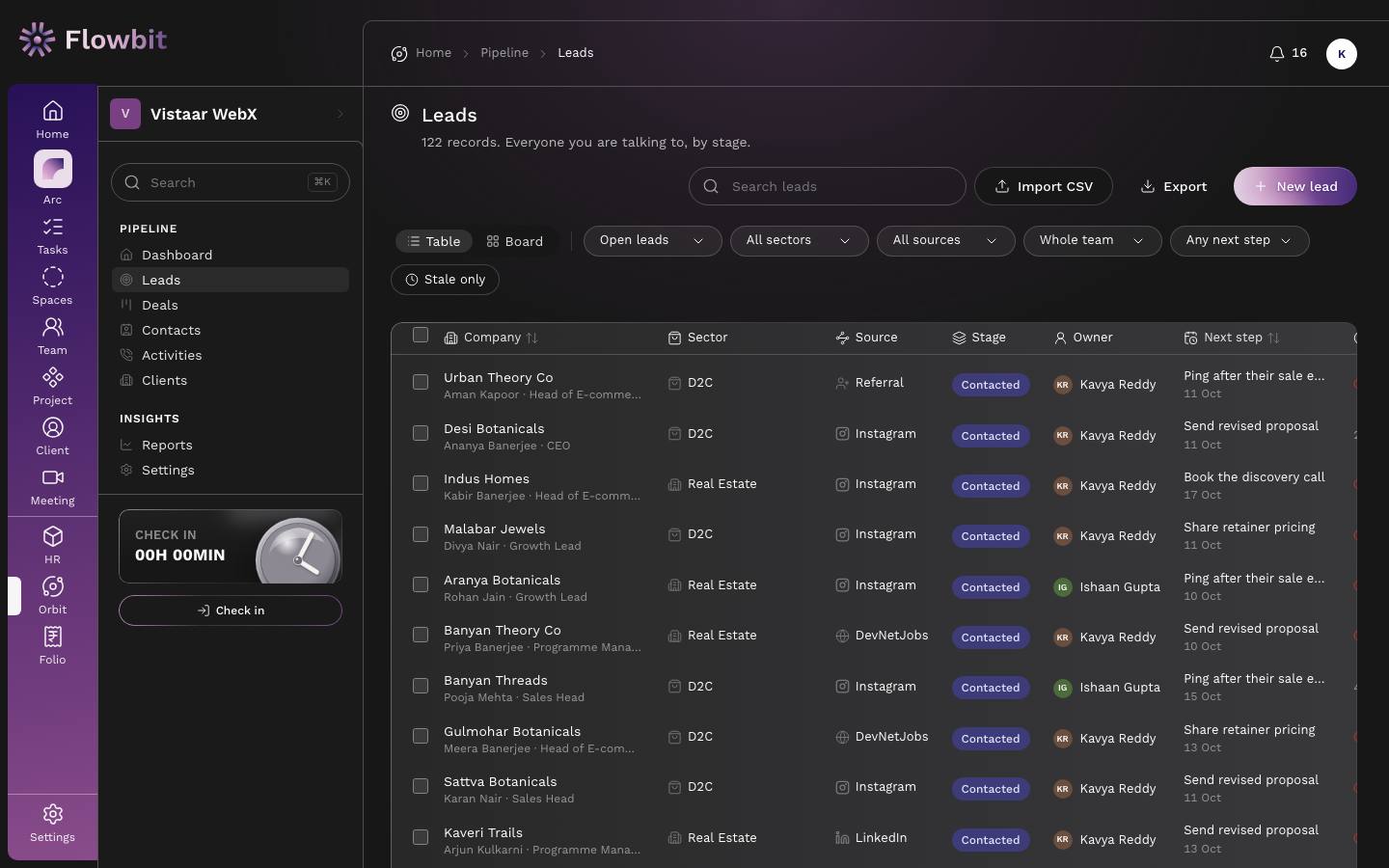Screen dimensions: 1389x868
Task: Open Spaces from the left rail
Action: point(52,286)
